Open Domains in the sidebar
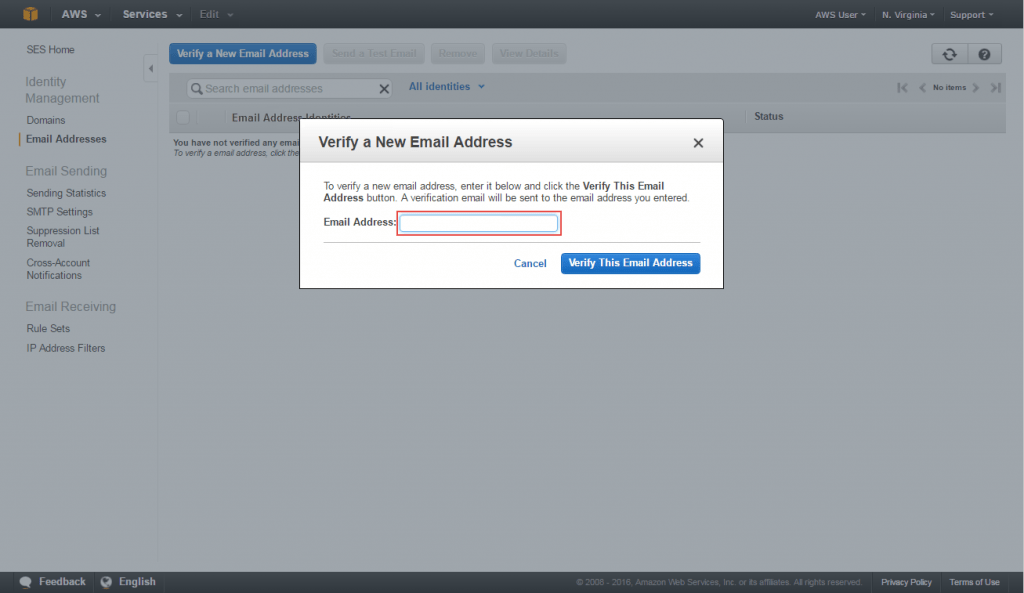Image resolution: width=1024 pixels, height=593 pixels. pyautogui.click(x=46, y=120)
